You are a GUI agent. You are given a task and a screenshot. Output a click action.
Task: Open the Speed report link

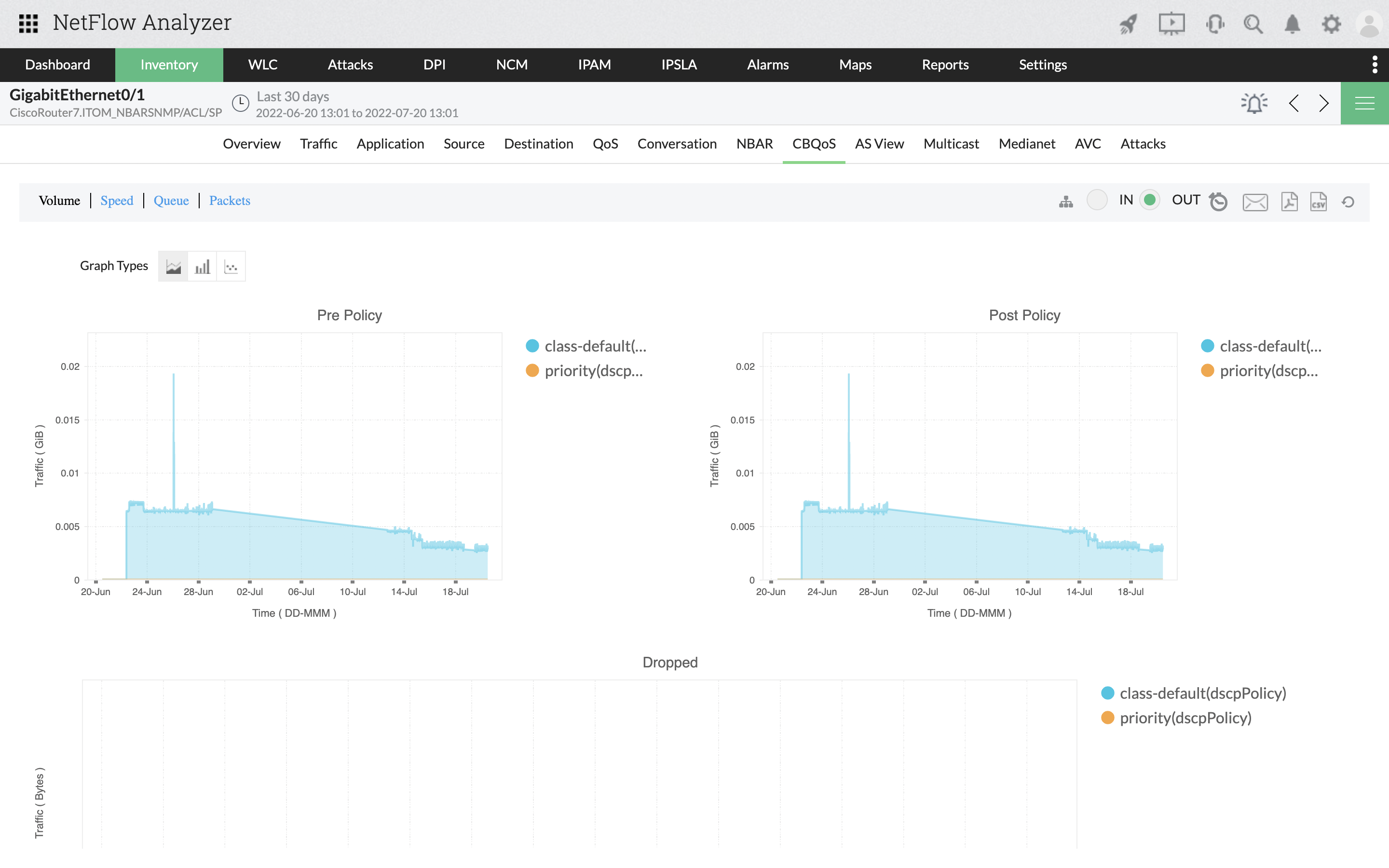[x=117, y=200]
